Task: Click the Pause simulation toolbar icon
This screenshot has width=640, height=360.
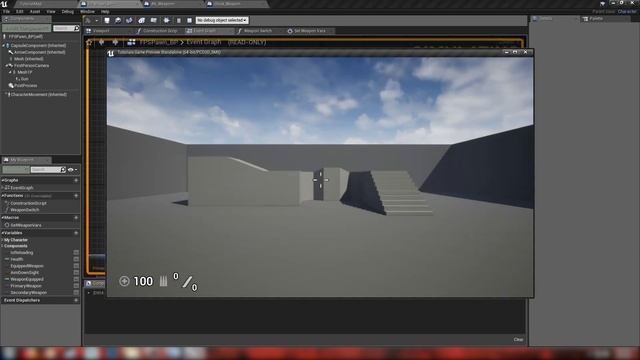Action: [178, 20]
